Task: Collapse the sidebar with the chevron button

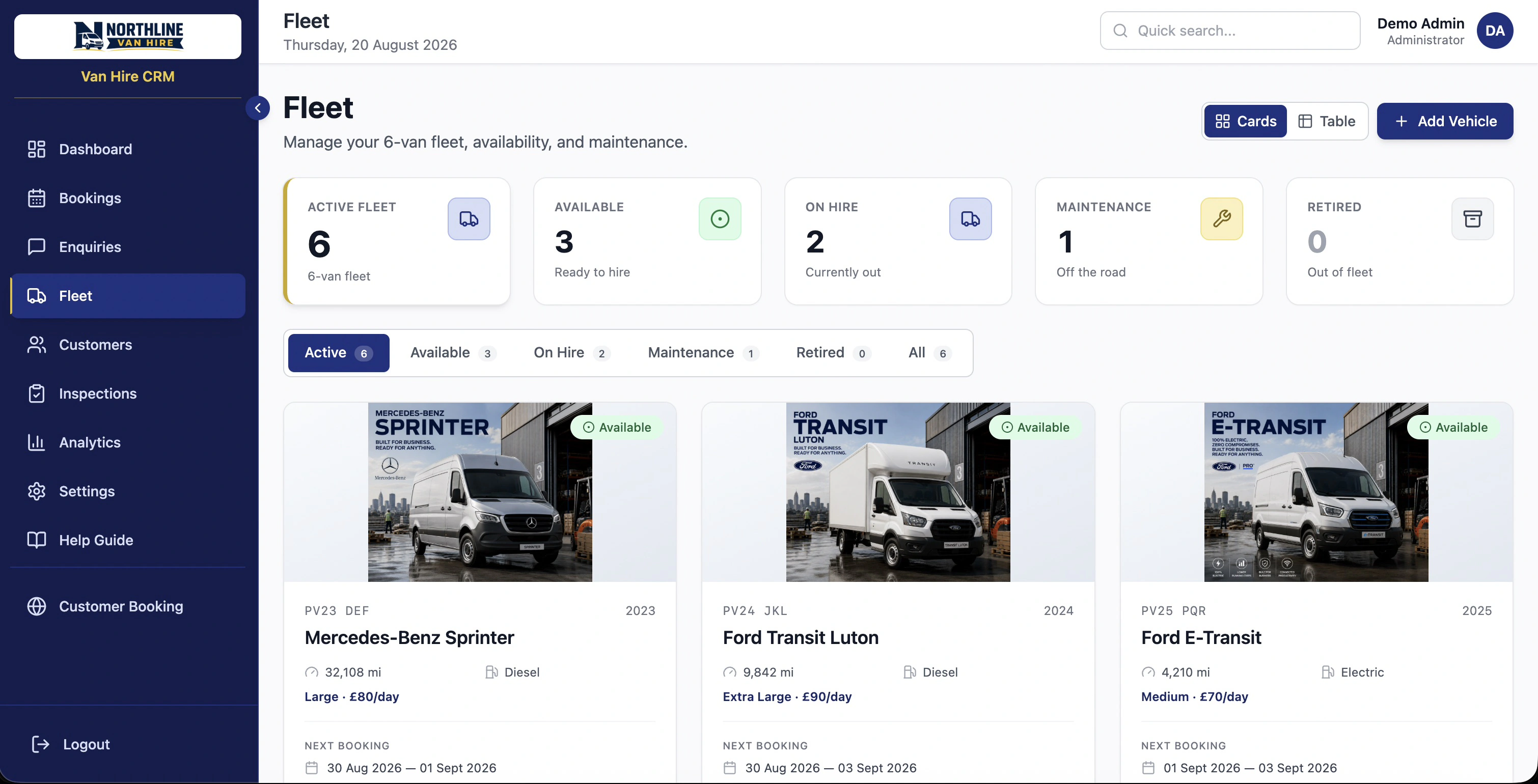Action: (x=257, y=108)
